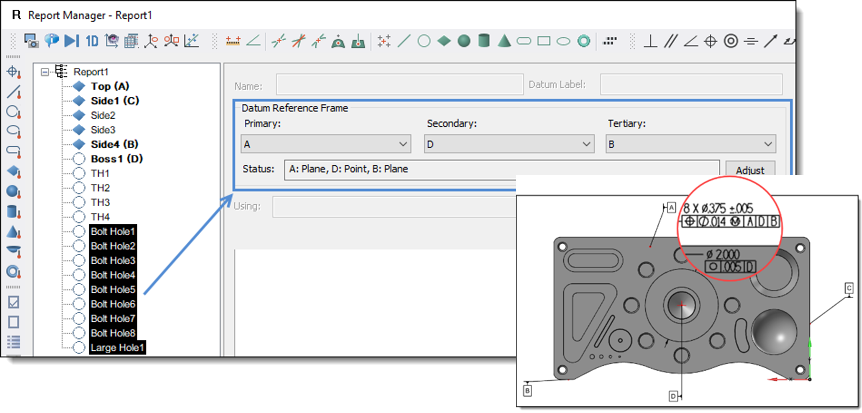Select the Cone feature tool
Screen dimensions: 862x413
504,41
